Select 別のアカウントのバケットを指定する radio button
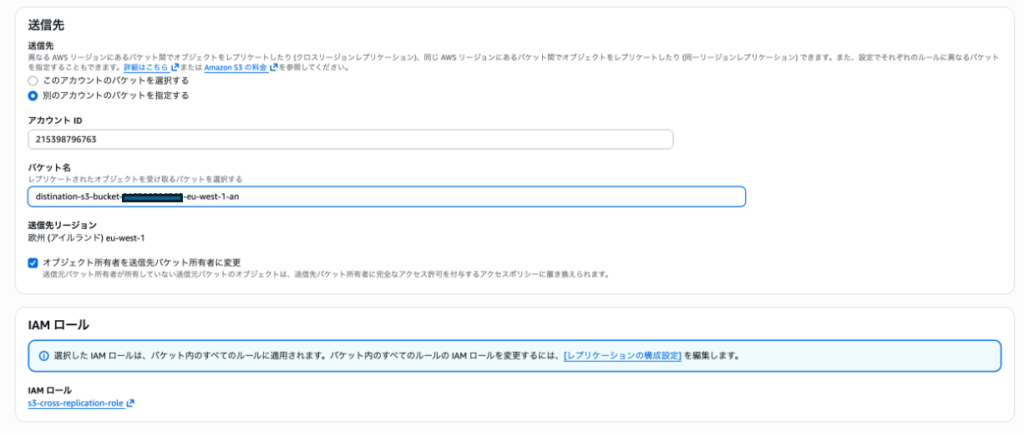Screen dimensions: 1024x433 pyautogui.click(x=33, y=95)
